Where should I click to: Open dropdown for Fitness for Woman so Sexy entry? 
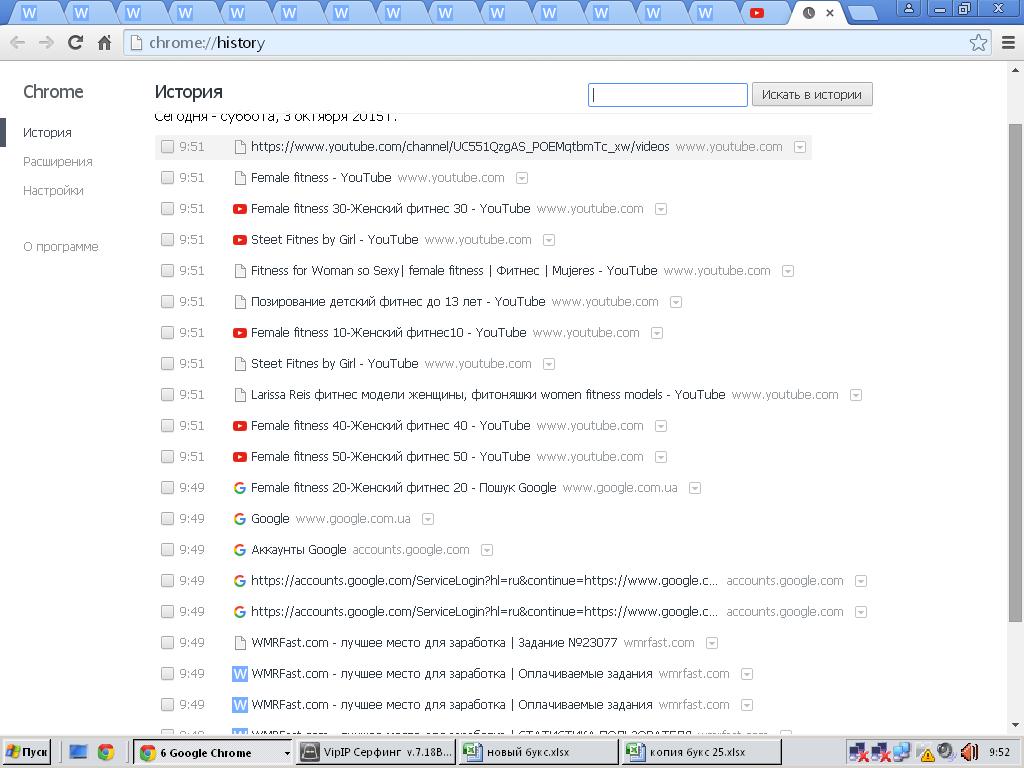[788, 272]
